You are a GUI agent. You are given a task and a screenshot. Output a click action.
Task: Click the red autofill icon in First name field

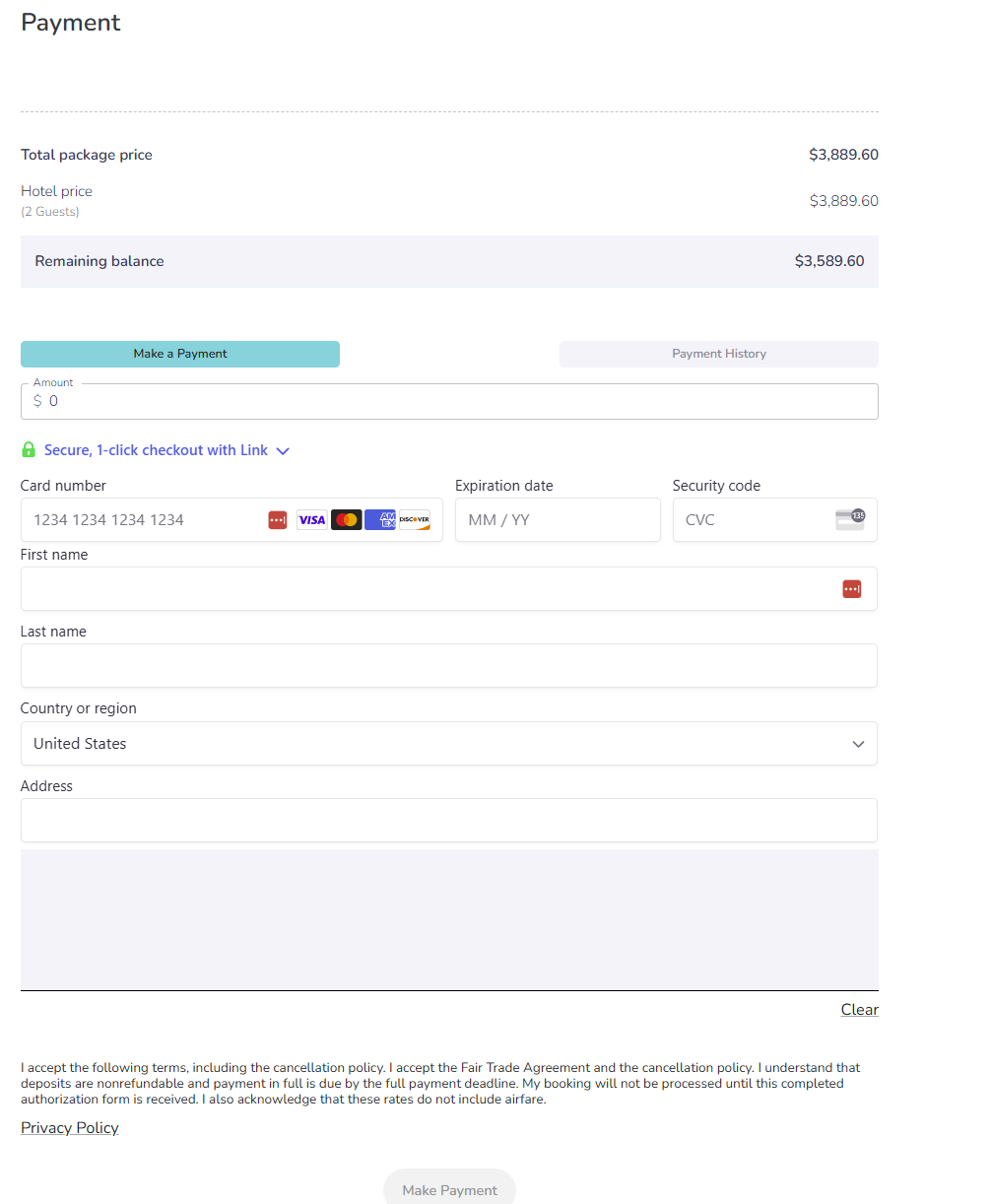pyautogui.click(x=851, y=588)
